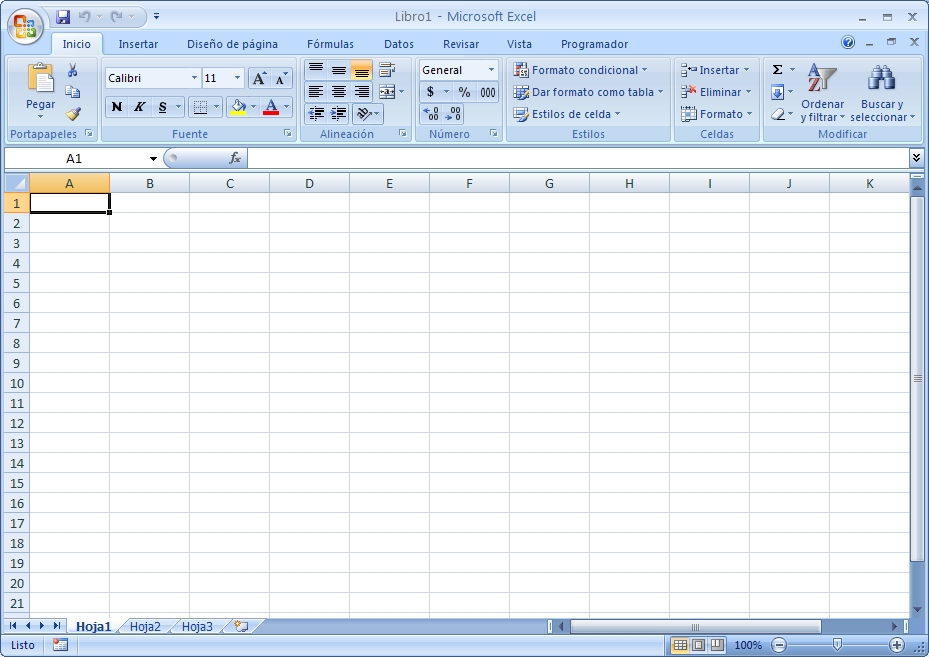Viewport: 929px width, 657px height.
Task: Toggle bottom vertical alignment
Action: 361,70
